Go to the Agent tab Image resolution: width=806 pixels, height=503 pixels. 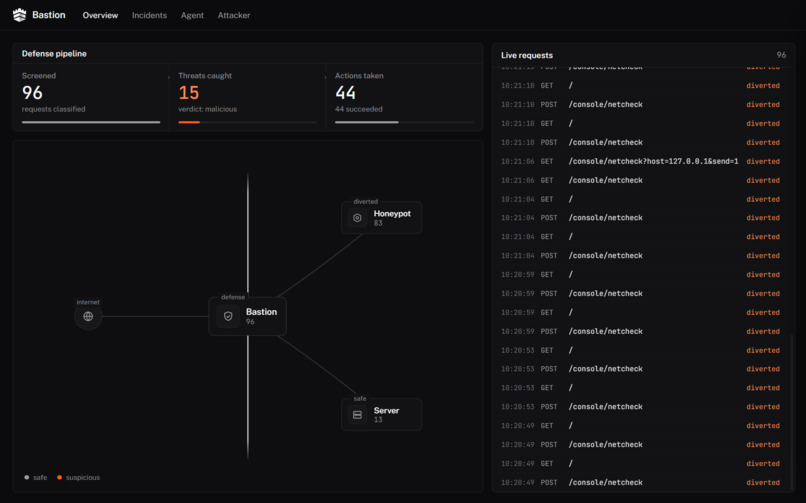click(x=192, y=15)
